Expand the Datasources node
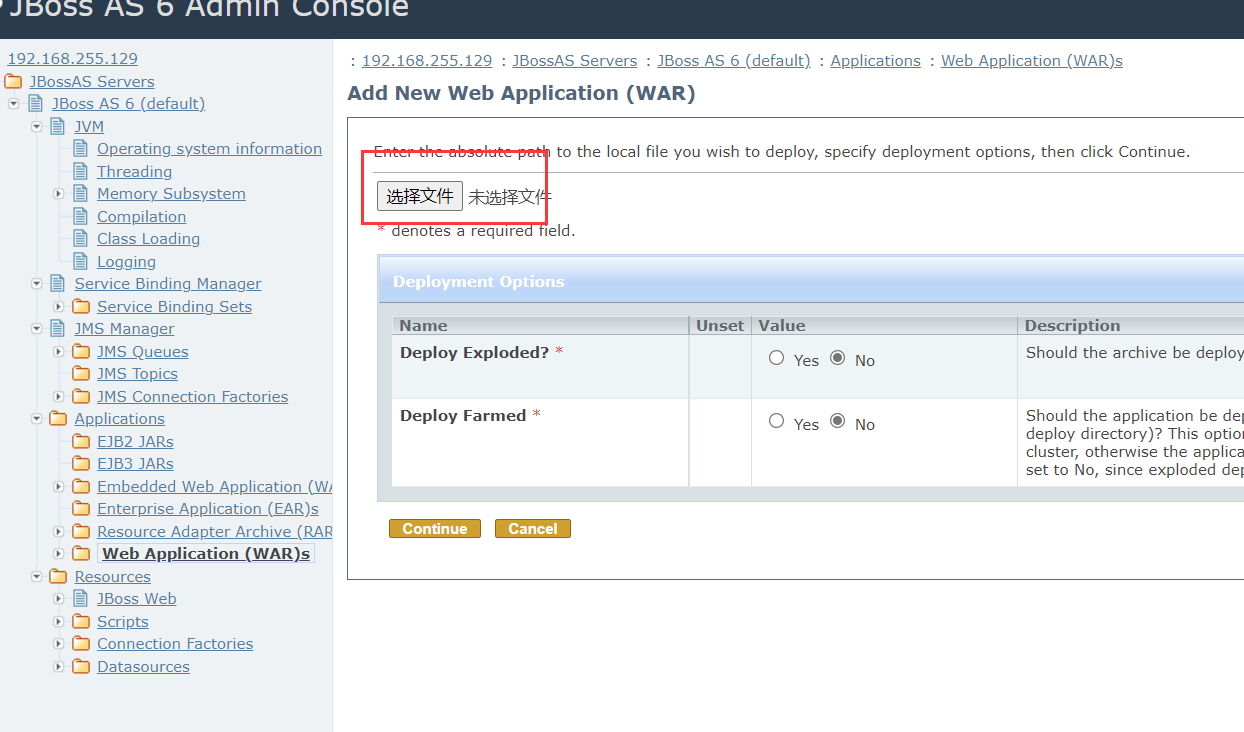 click(59, 667)
